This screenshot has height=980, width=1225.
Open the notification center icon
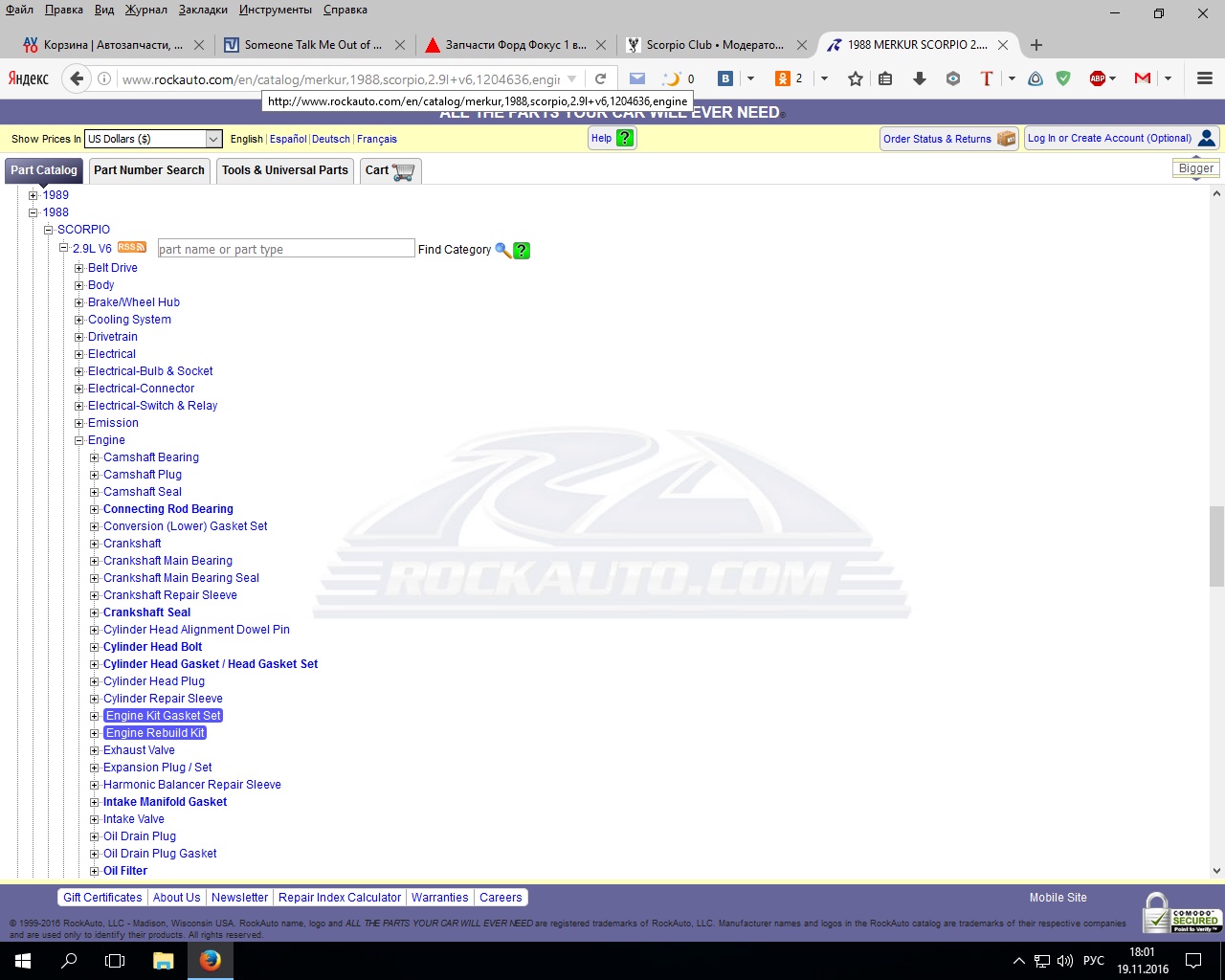point(1193,961)
